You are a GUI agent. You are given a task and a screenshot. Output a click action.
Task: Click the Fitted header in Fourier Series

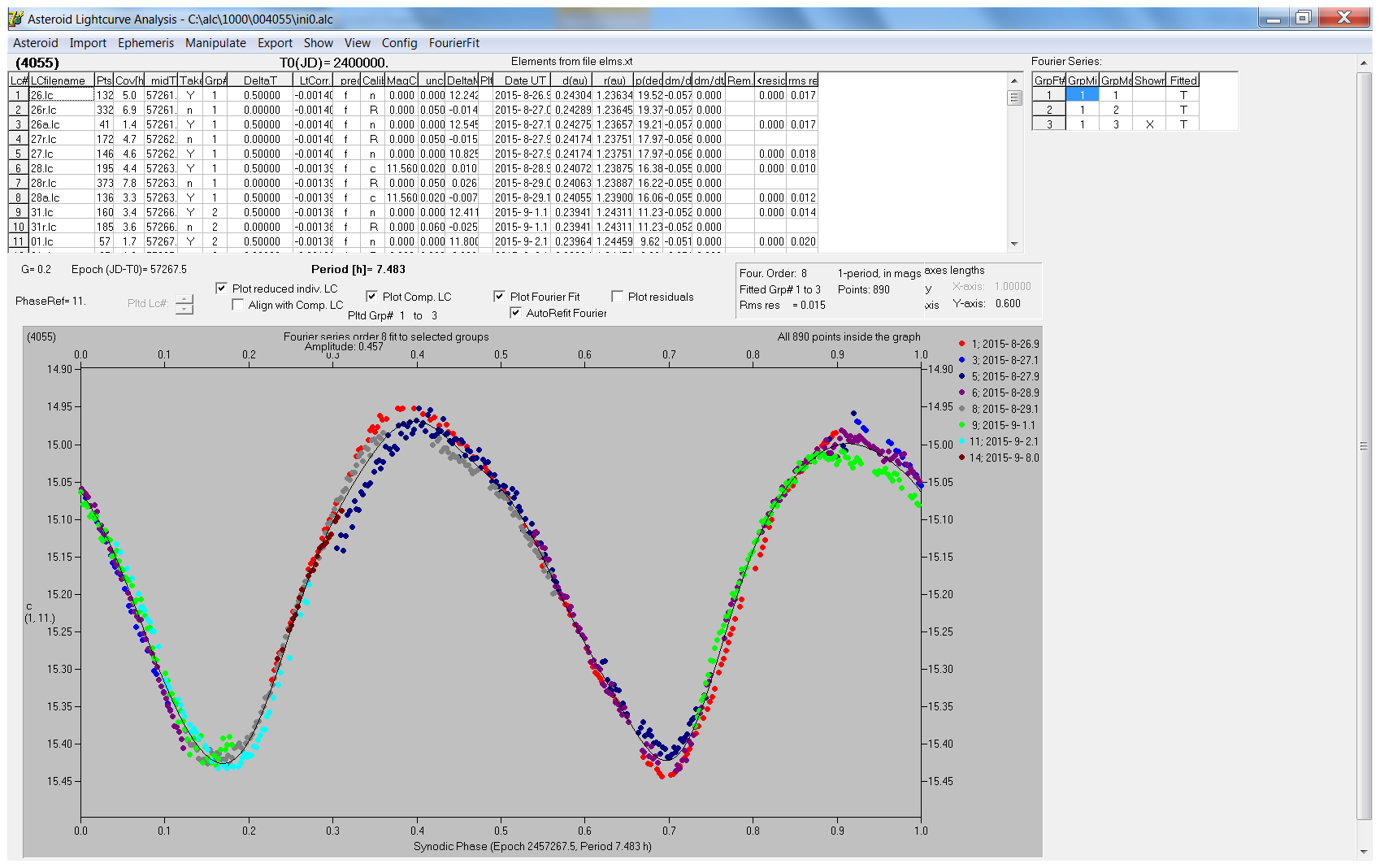[x=1183, y=80]
